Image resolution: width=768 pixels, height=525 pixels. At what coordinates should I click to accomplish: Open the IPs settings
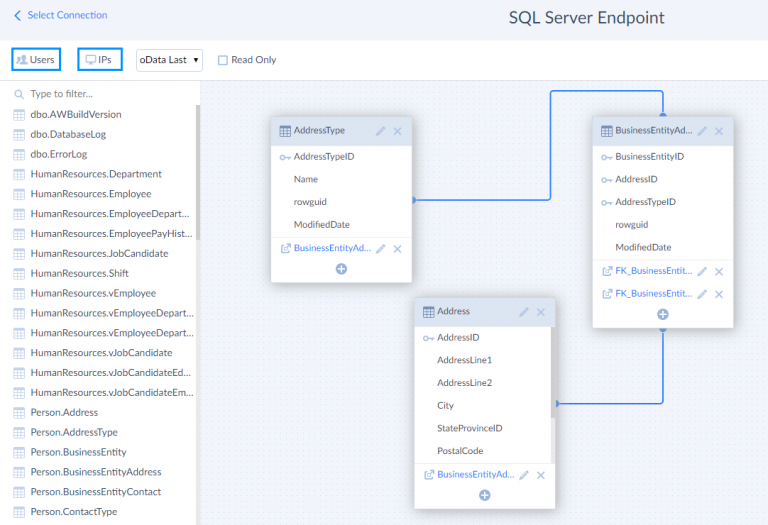(99, 60)
